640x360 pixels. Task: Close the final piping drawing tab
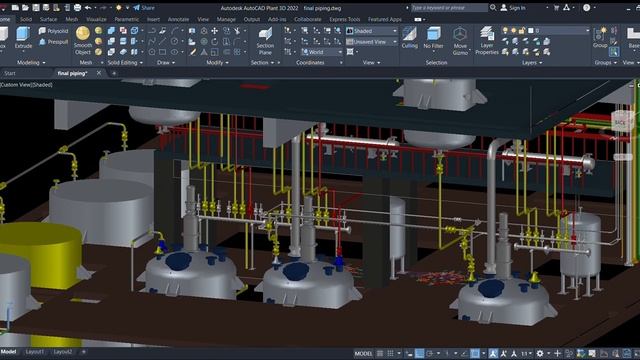tap(99, 73)
